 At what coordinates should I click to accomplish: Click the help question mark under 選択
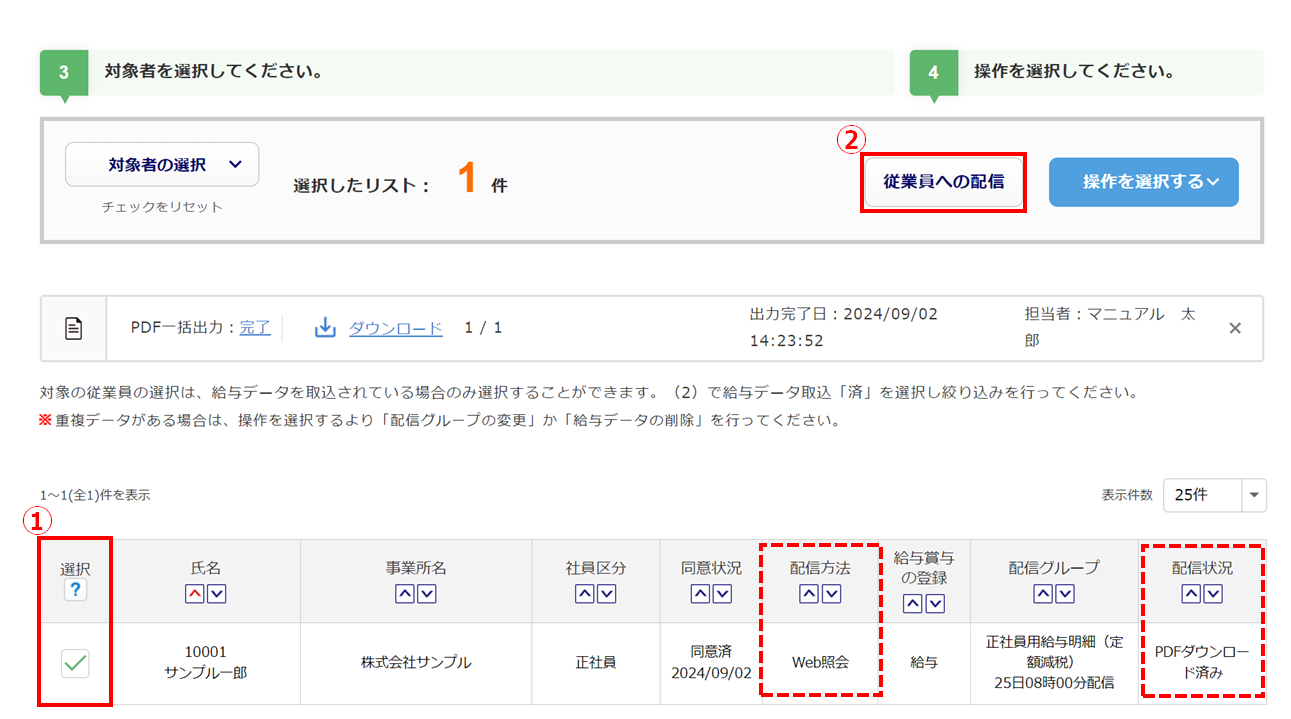[x=75, y=590]
